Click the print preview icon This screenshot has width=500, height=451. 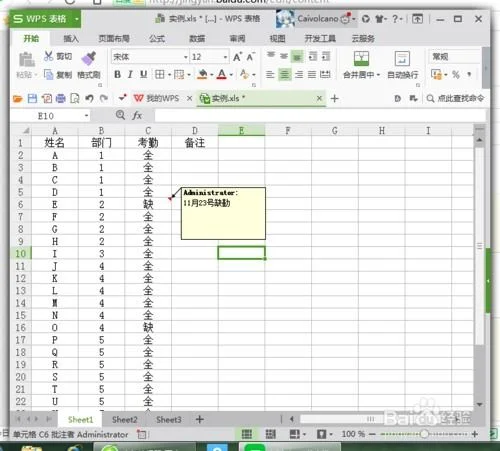tap(75, 98)
